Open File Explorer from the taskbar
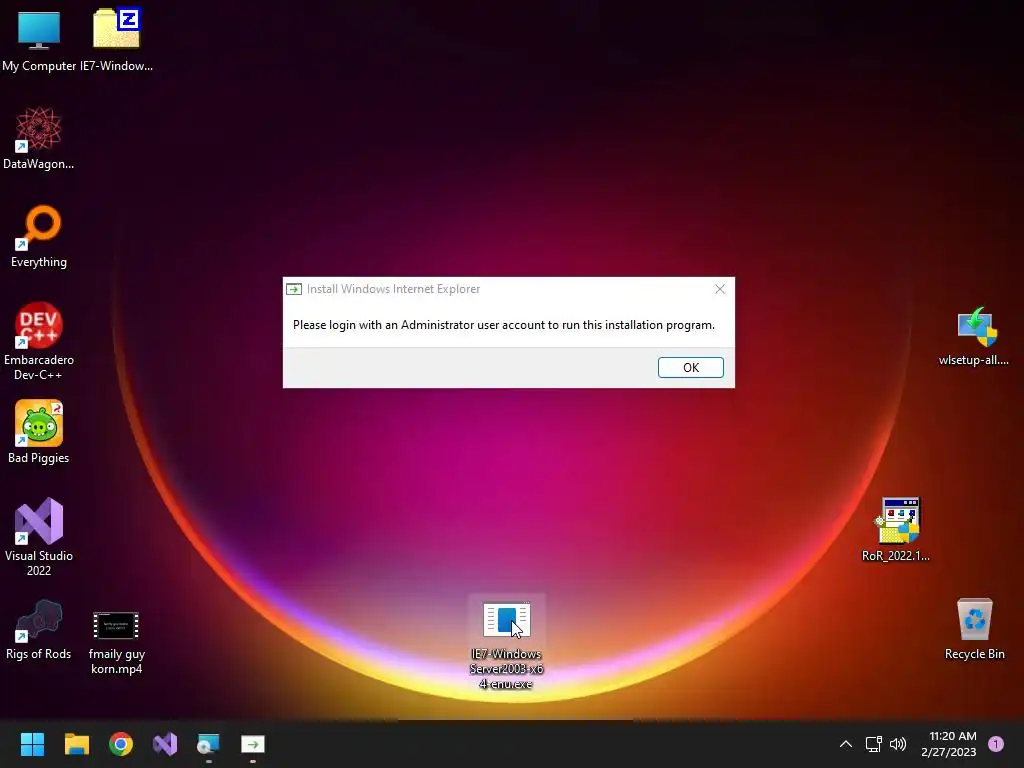This screenshot has height=768, width=1024. coord(76,744)
